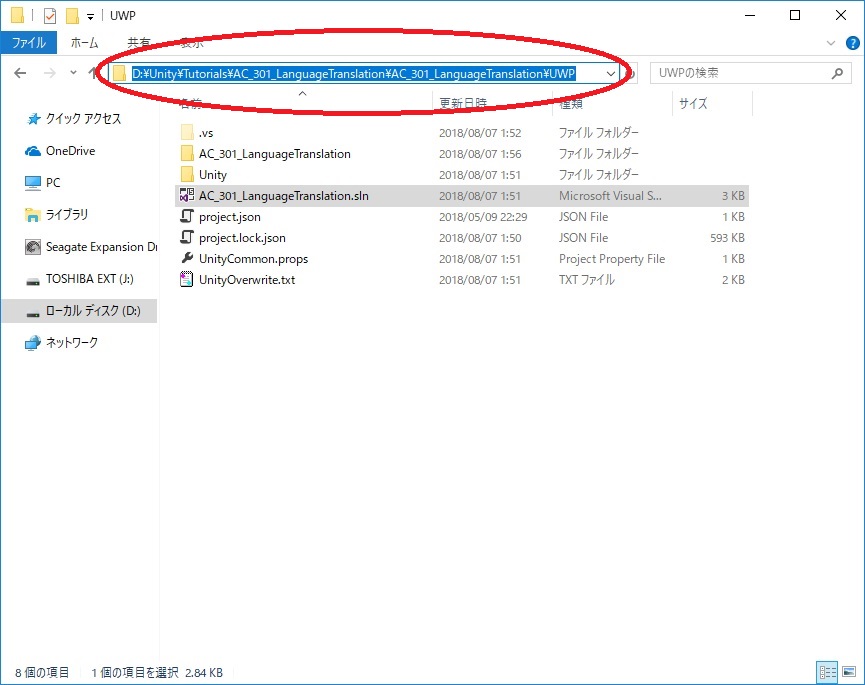Switch to details view icon in status bar
This screenshot has width=865, height=685.
(827, 672)
